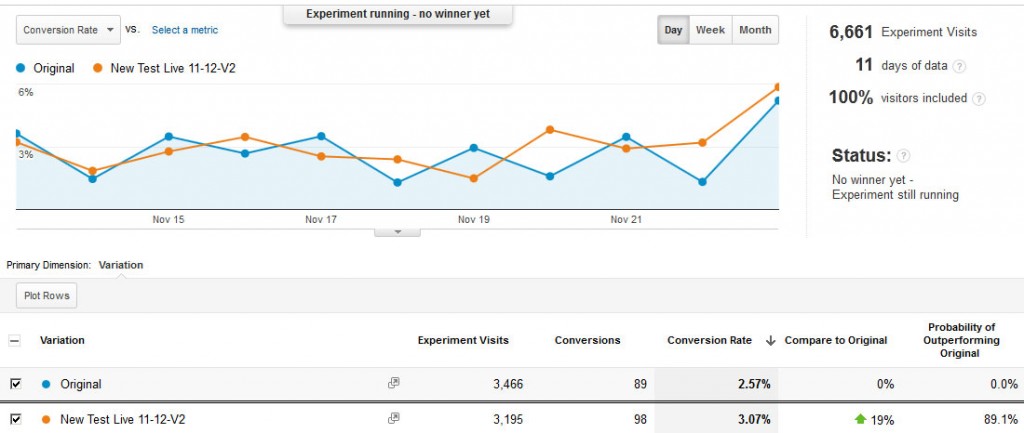Viewport: 1024px width, 433px height.
Task: Toggle the select-all checkbox in table header
Action: [x=14, y=340]
